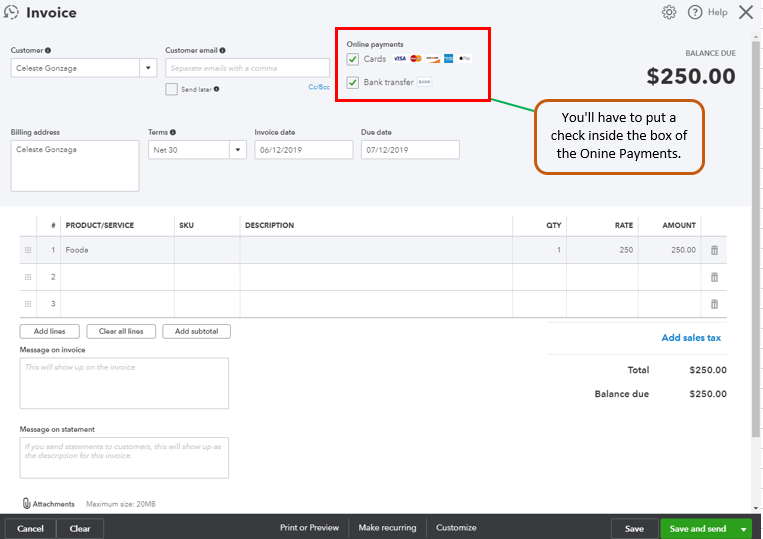Screen dimensions: 763x539
Task: Click the scrollbar up arrow
Action: [x=756, y=36]
